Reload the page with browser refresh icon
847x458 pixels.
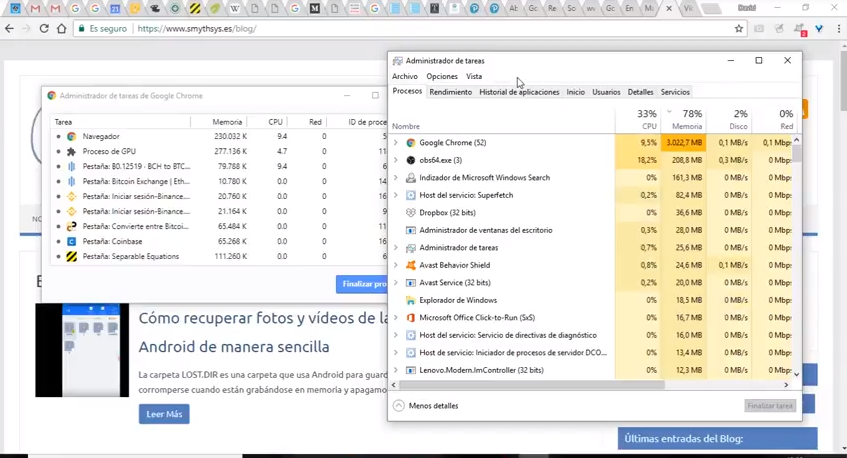[44, 29]
